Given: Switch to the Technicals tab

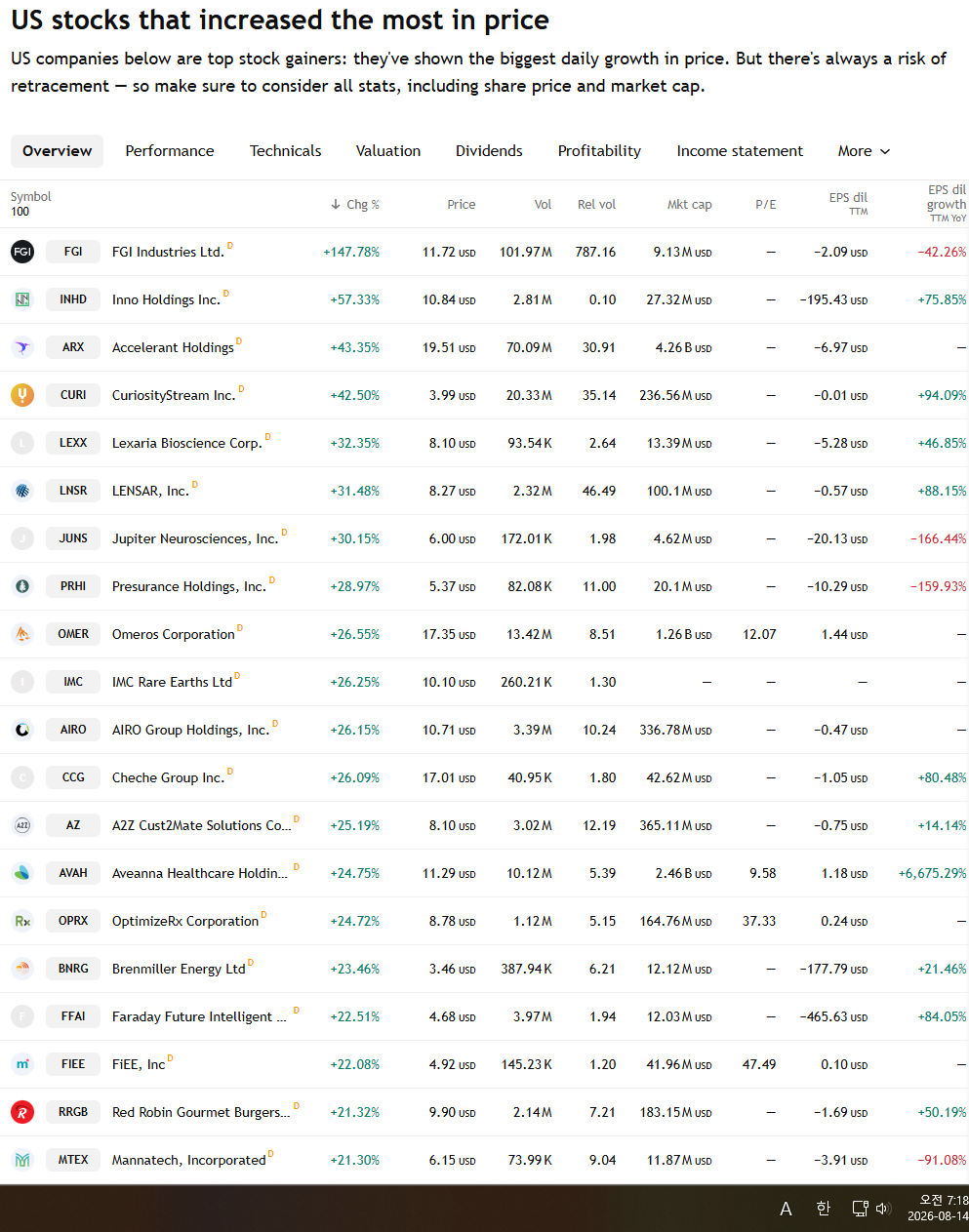Looking at the screenshot, I should click(x=285, y=151).
